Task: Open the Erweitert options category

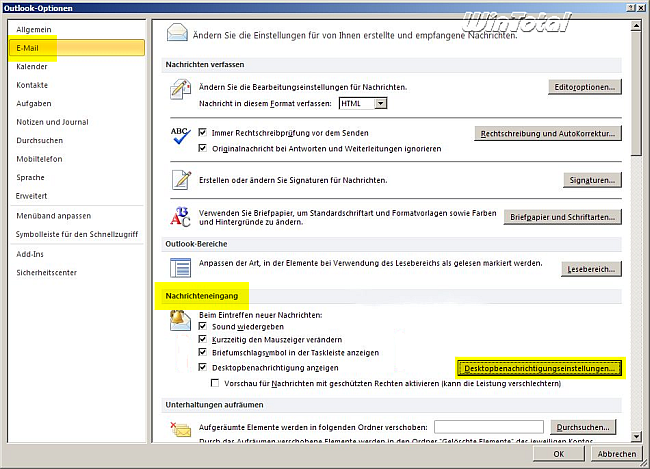Action: coord(77,196)
